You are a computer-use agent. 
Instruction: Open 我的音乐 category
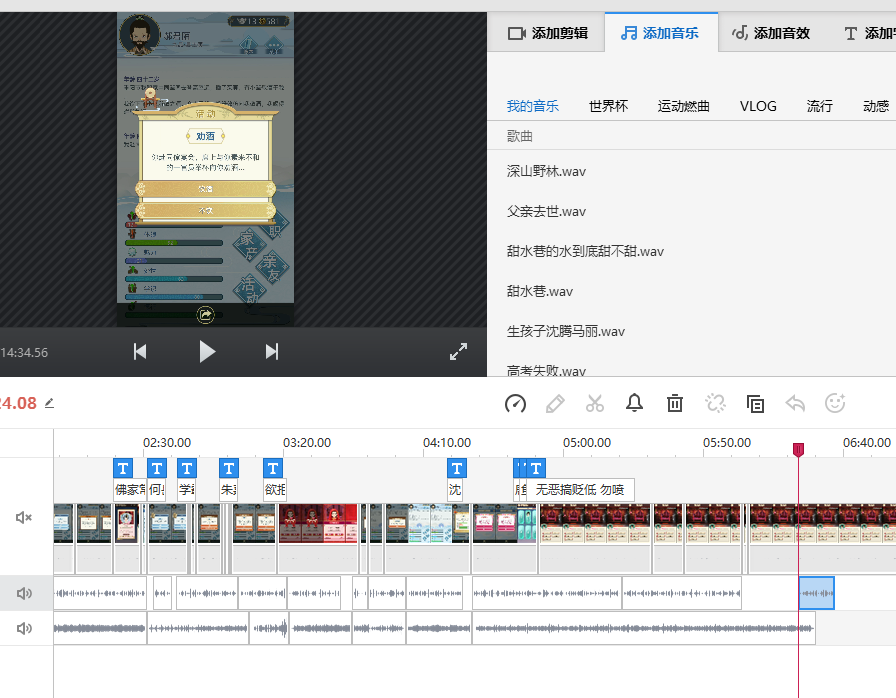click(x=533, y=106)
